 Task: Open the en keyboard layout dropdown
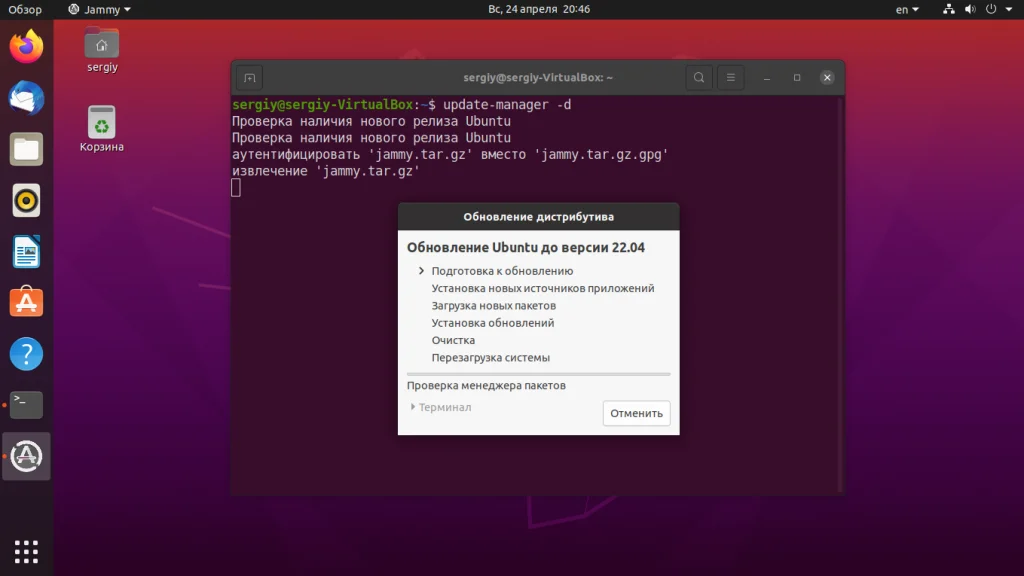click(x=906, y=9)
